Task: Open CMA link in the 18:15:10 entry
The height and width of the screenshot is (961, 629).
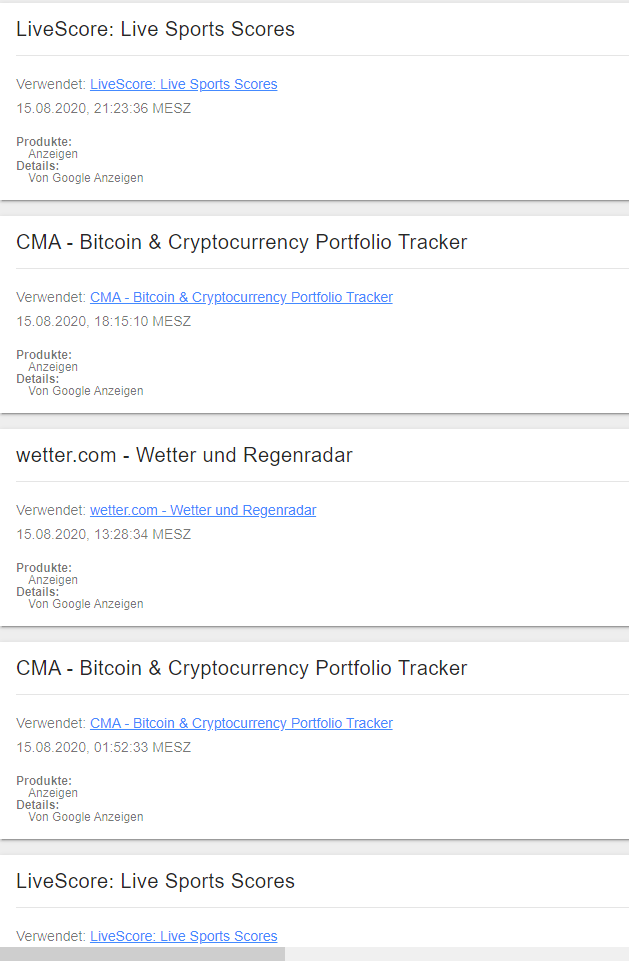Action: tap(241, 297)
